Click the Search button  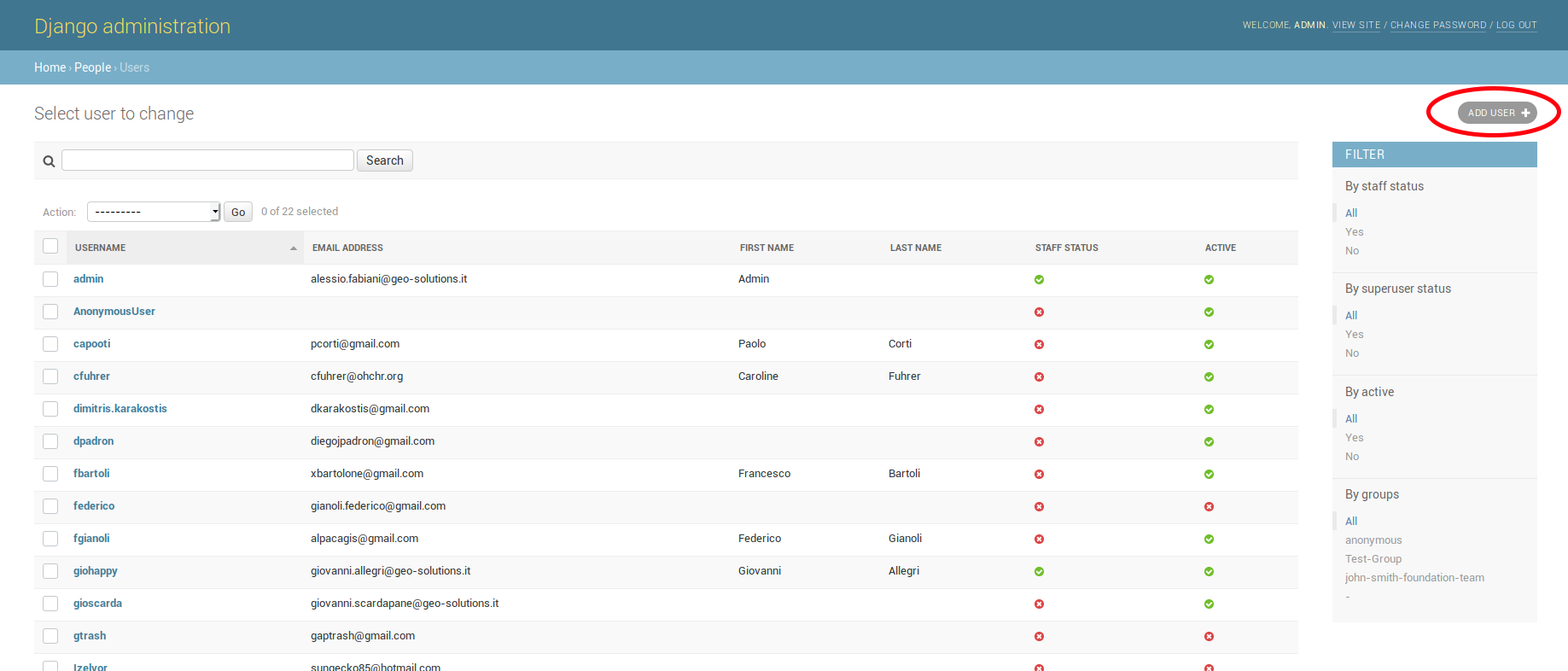tap(385, 160)
